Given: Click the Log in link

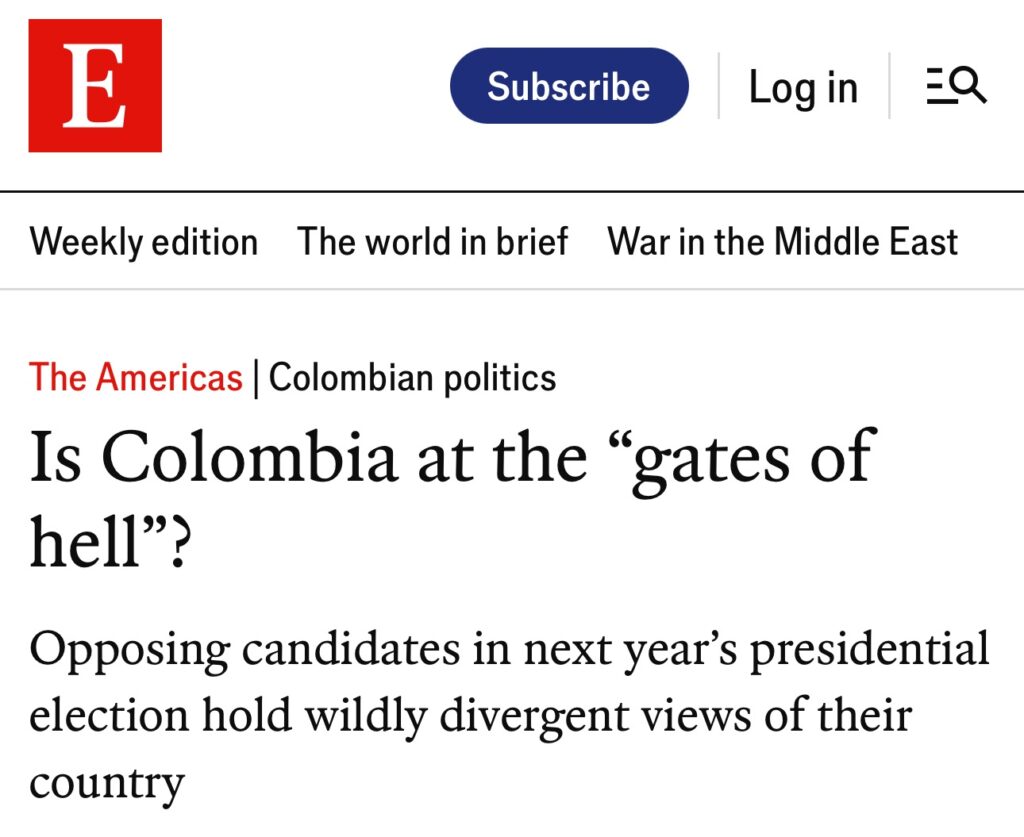Looking at the screenshot, I should click(x=803, y=87).
